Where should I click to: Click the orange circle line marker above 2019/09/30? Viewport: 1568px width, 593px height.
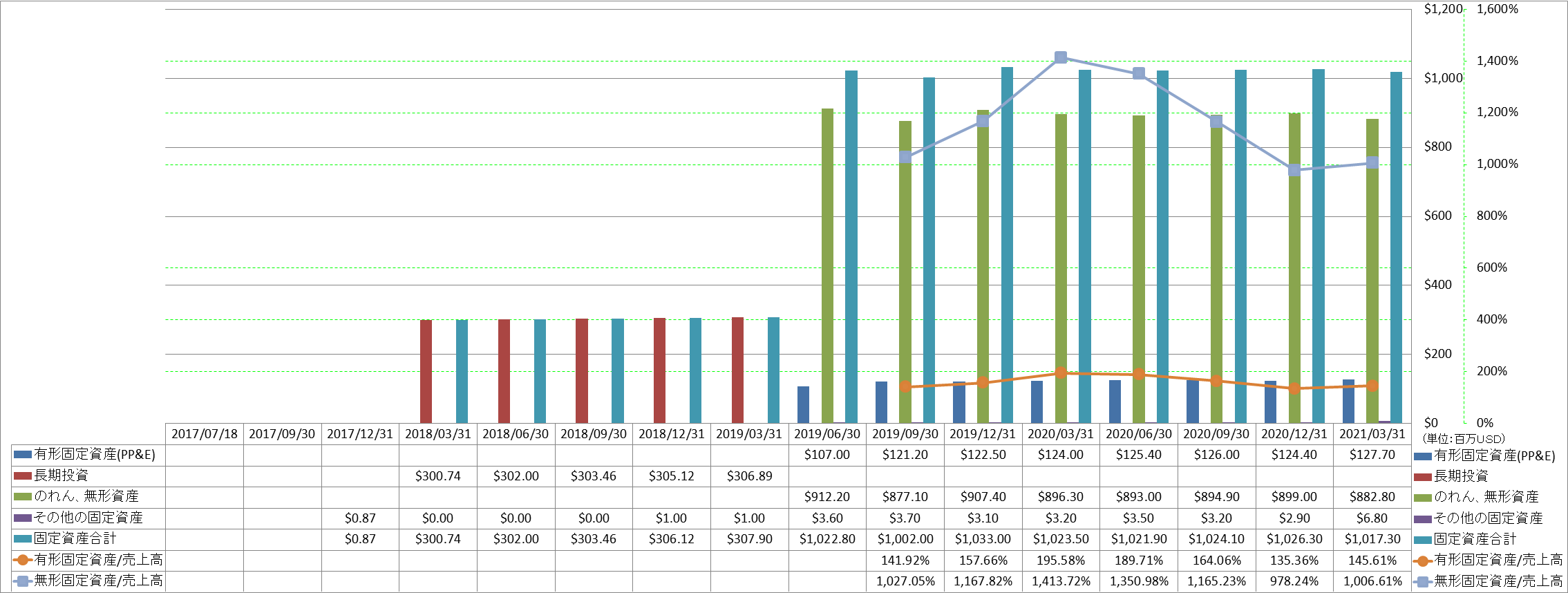(x=905, y=386)
